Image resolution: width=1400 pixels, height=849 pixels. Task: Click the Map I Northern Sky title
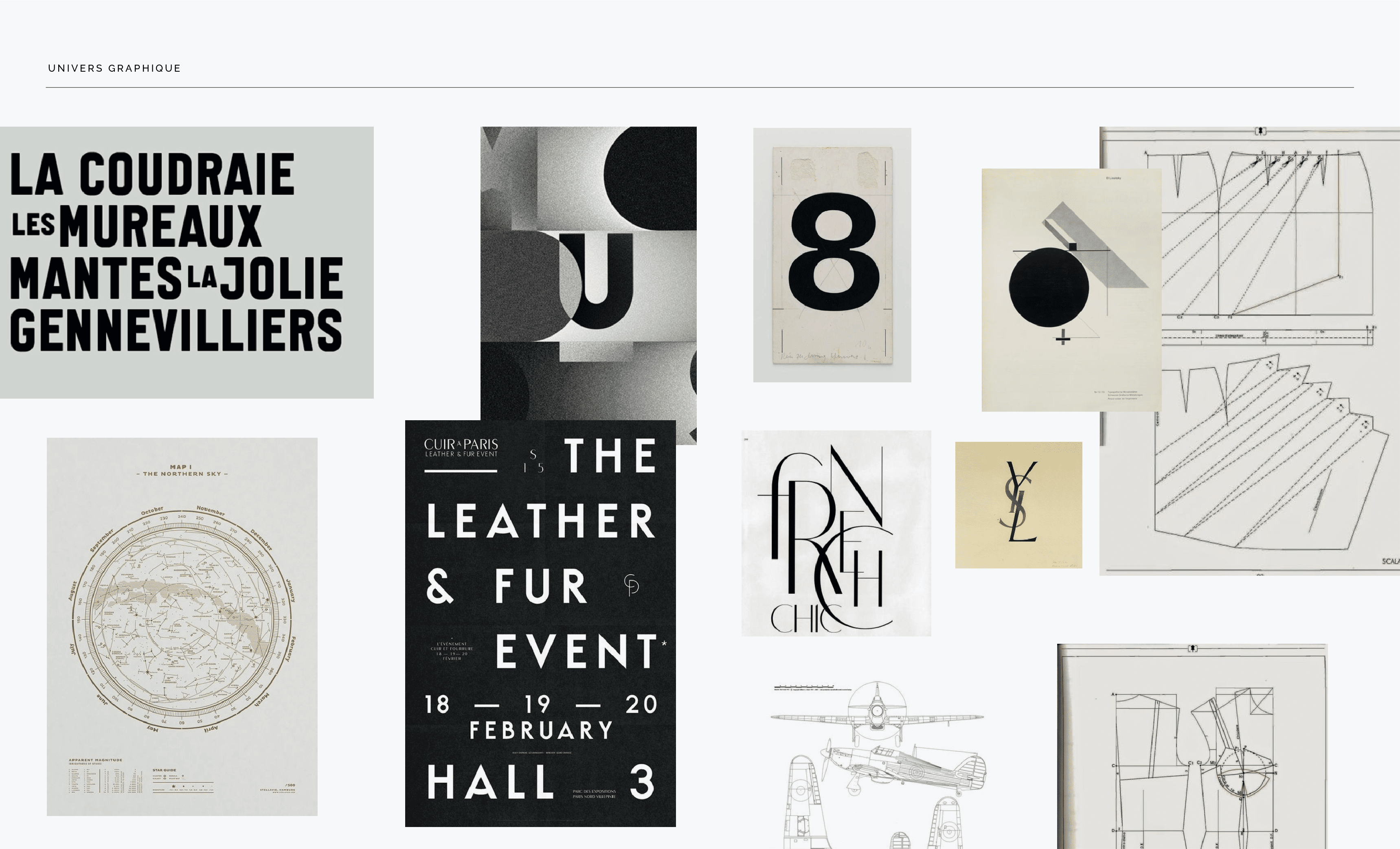[x=182, y=470]
